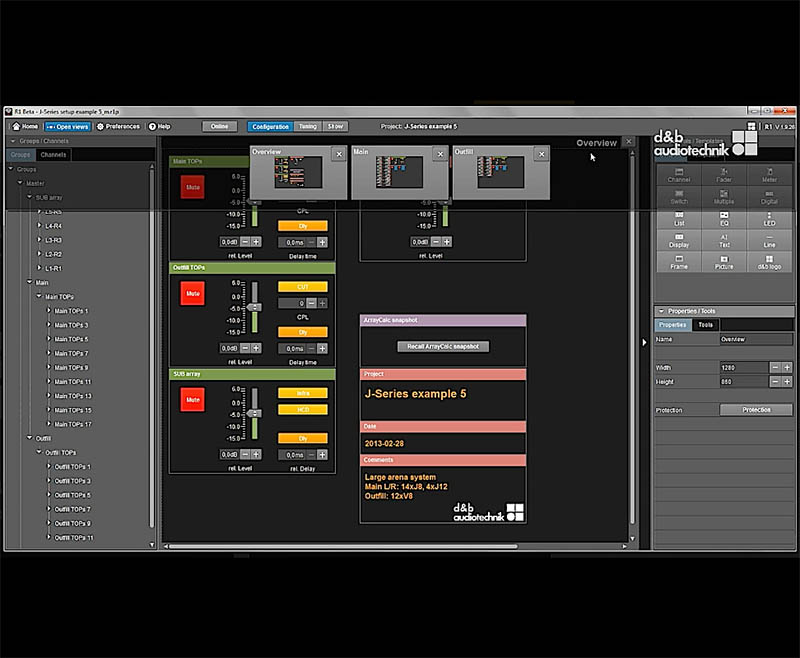The image size is (800, 658).
Task: Click the Name field containing Overview
Action: pos(756,339)
